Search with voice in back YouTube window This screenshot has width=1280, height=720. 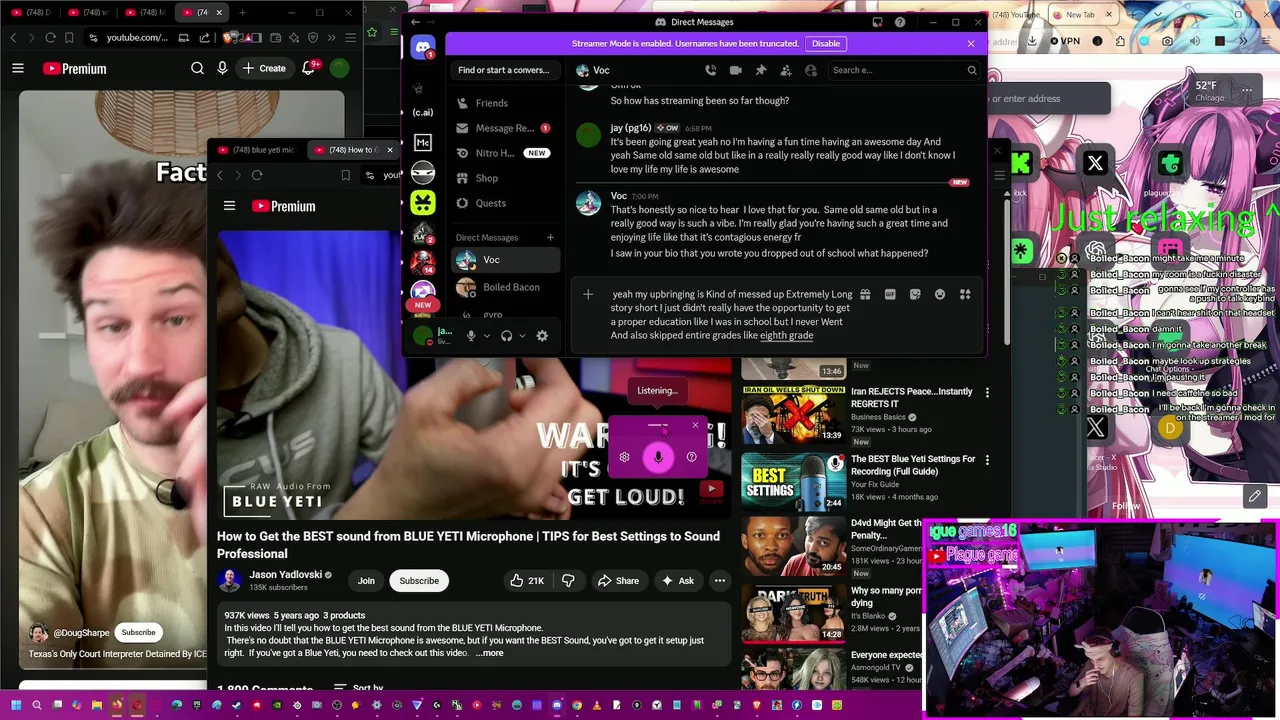point(222,68)
